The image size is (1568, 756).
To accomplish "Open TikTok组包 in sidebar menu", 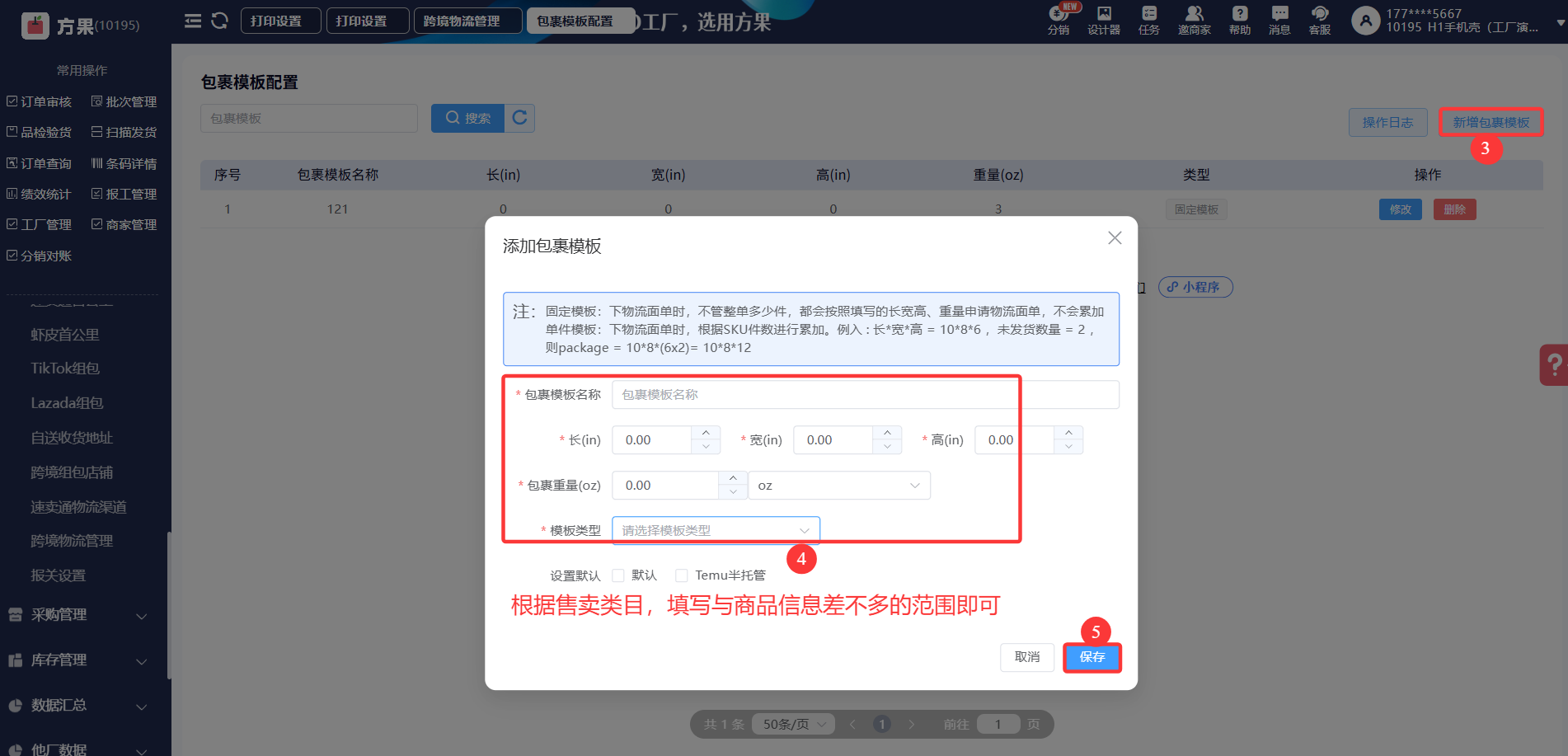I will click(x=65, y=369).
